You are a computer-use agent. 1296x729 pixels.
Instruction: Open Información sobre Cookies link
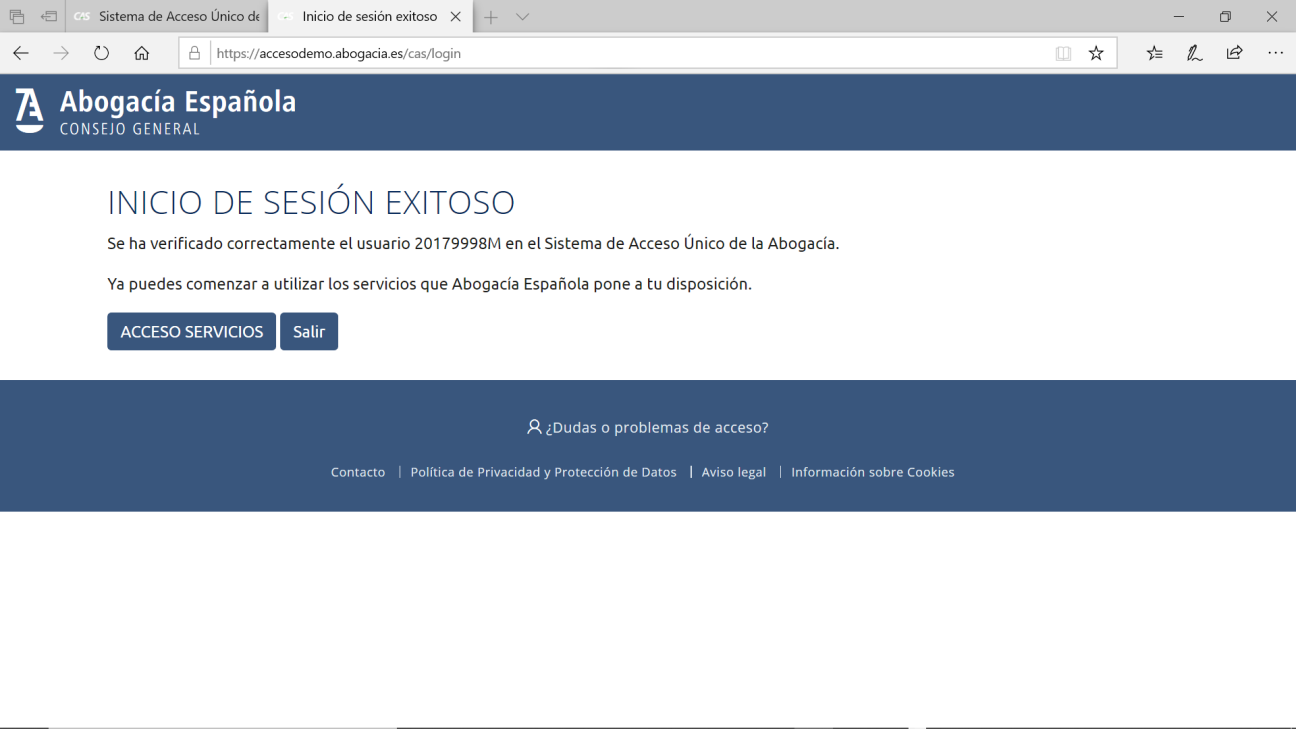pos(873,472)
